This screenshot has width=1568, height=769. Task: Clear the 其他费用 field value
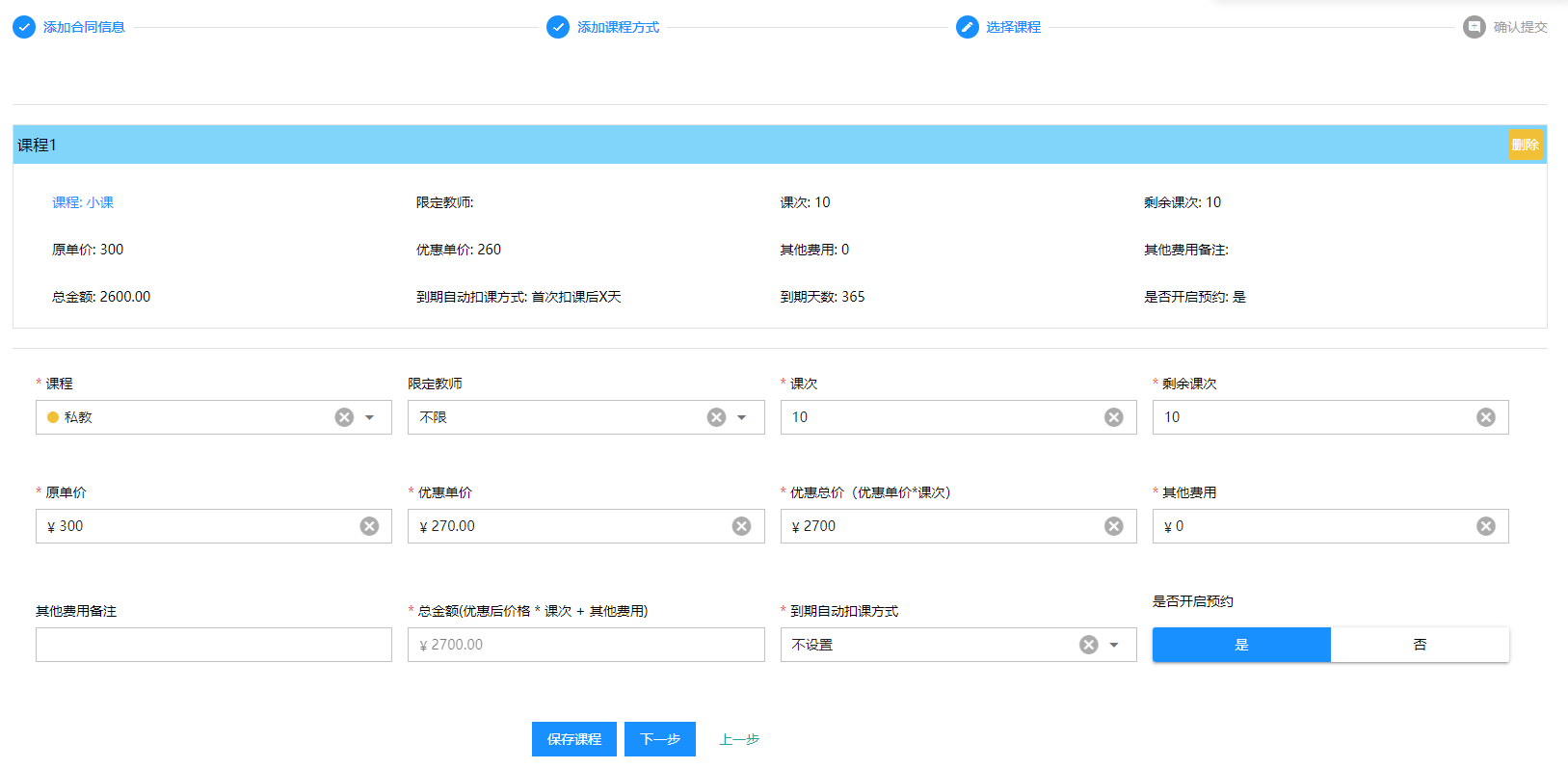(x=1485, y=526)
